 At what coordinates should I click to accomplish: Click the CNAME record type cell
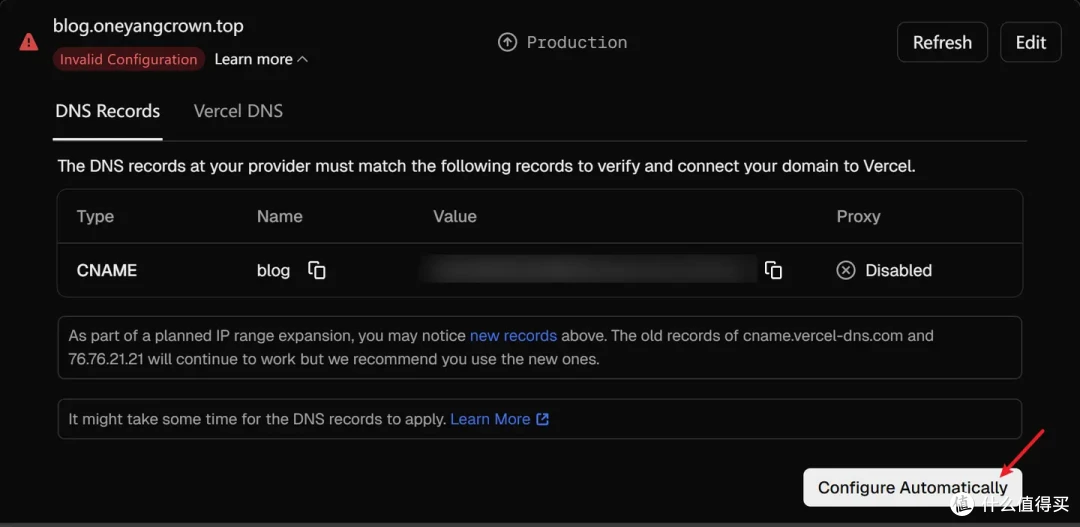pos(107,271)
